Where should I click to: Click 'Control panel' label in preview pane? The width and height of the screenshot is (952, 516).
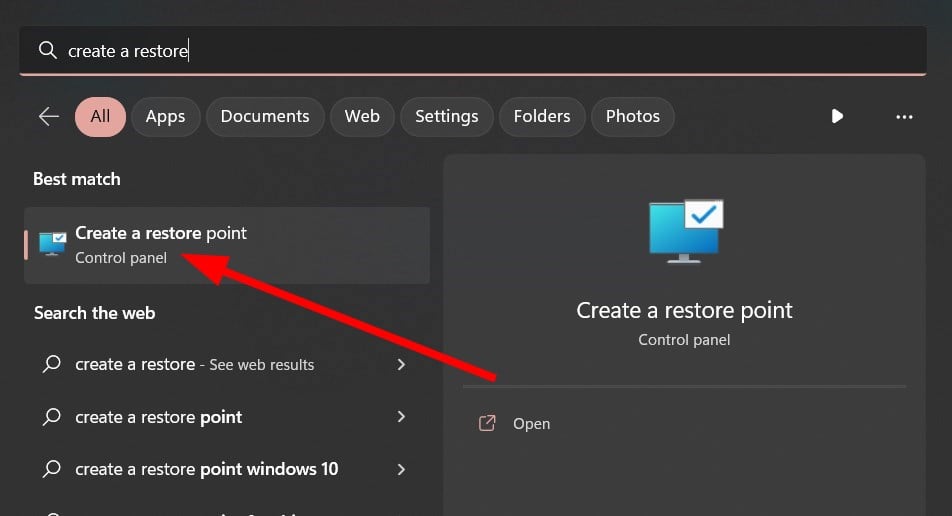coord(684,340)
